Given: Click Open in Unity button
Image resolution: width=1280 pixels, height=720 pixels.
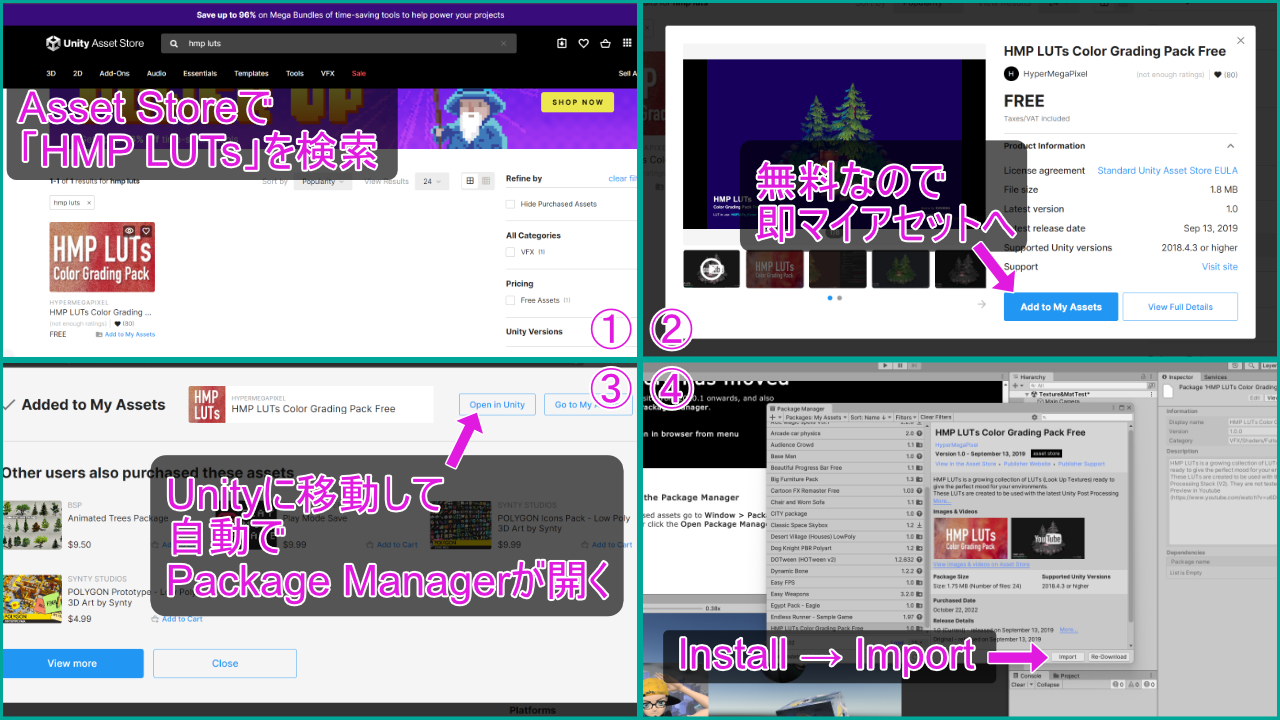Looking at the screenshot, I should point(497,404).
